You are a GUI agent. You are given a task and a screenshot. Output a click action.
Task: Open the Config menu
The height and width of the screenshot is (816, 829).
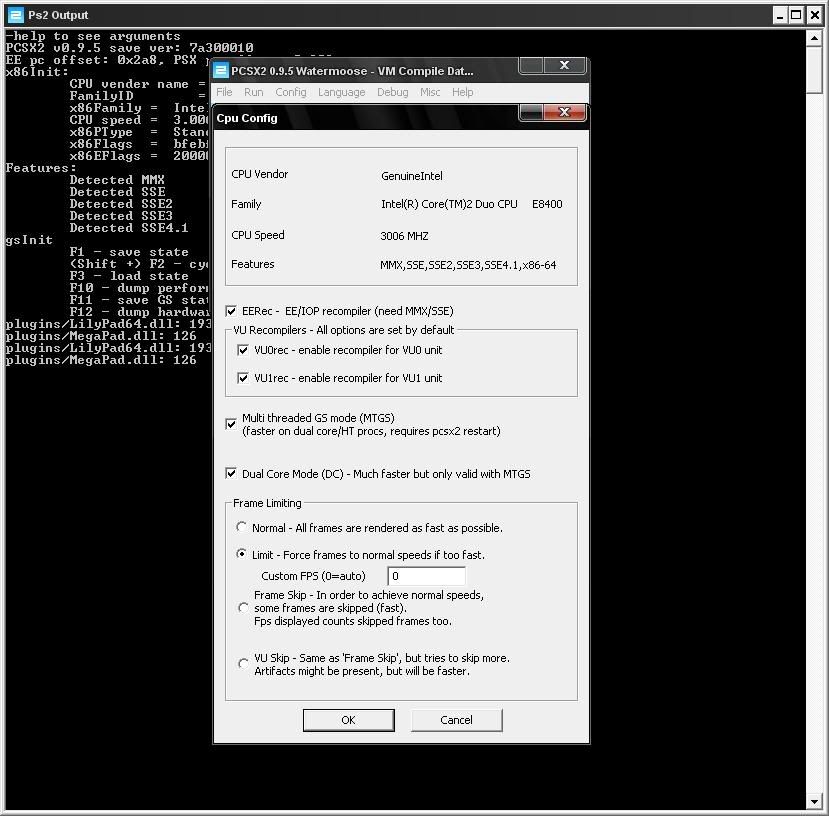(290, 92)
